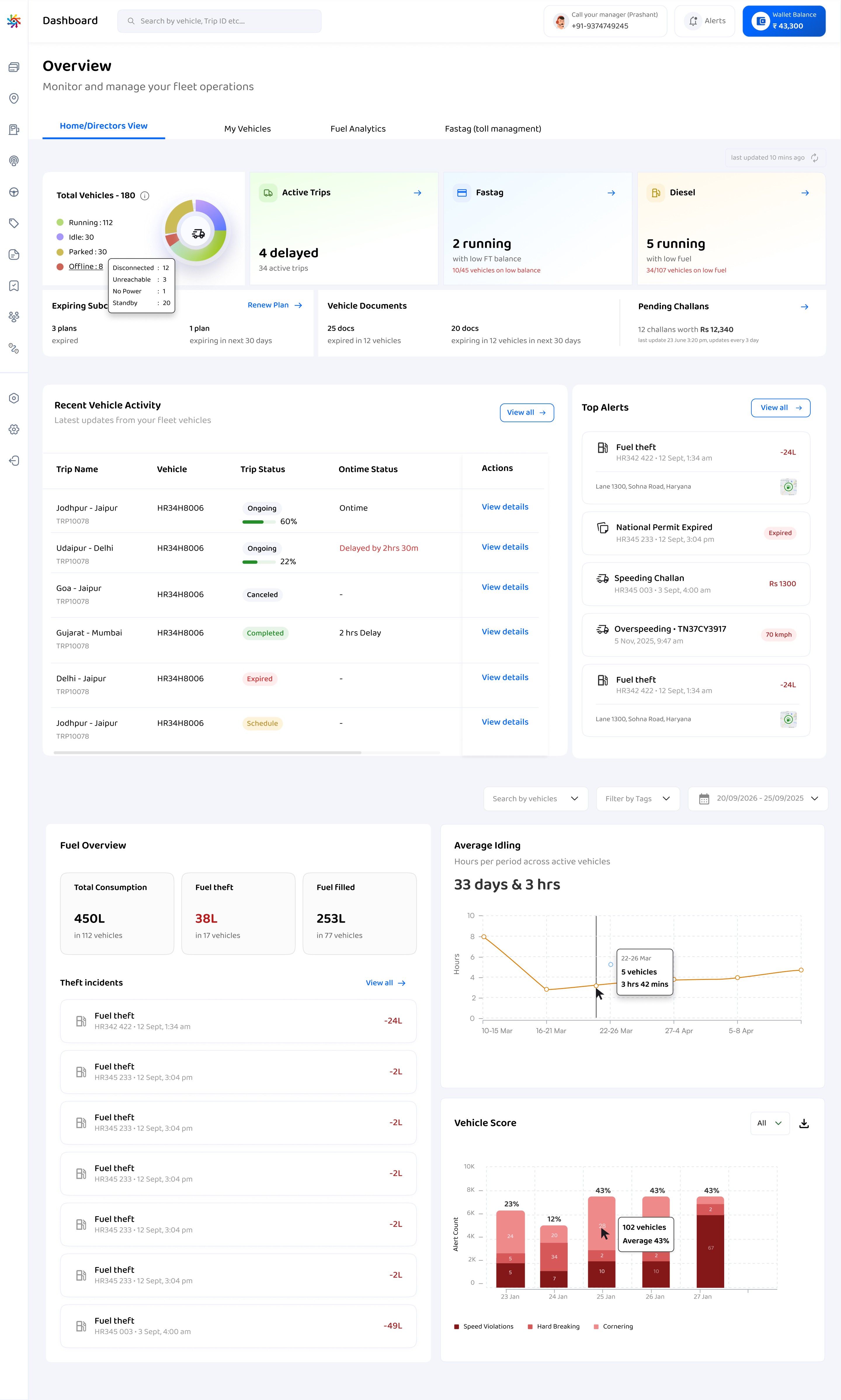Image resolution: width=841 pixels, height=1400 pixels.
Task: Click the Fuel theft 38L card
Action: click(x=238, y=913)
